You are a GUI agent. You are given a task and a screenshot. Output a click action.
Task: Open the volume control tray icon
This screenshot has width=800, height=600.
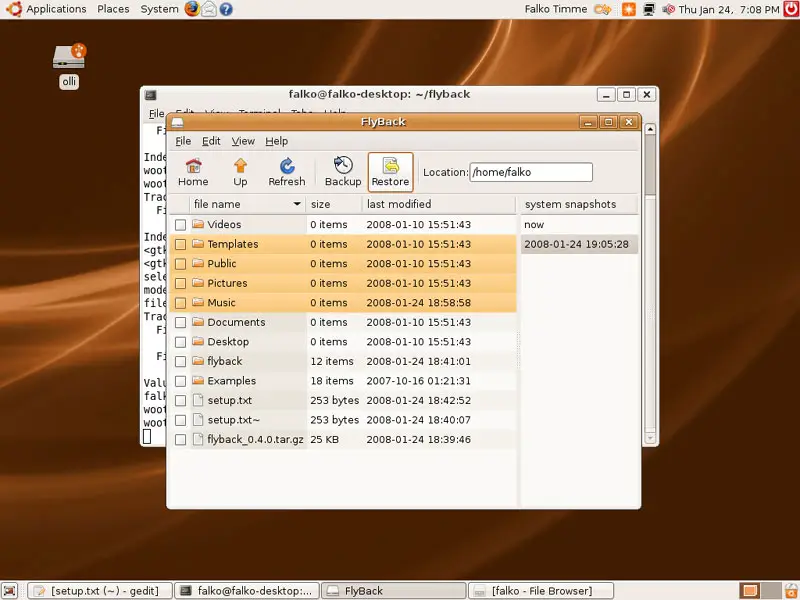pyautogui.click(x=668, y=9)
